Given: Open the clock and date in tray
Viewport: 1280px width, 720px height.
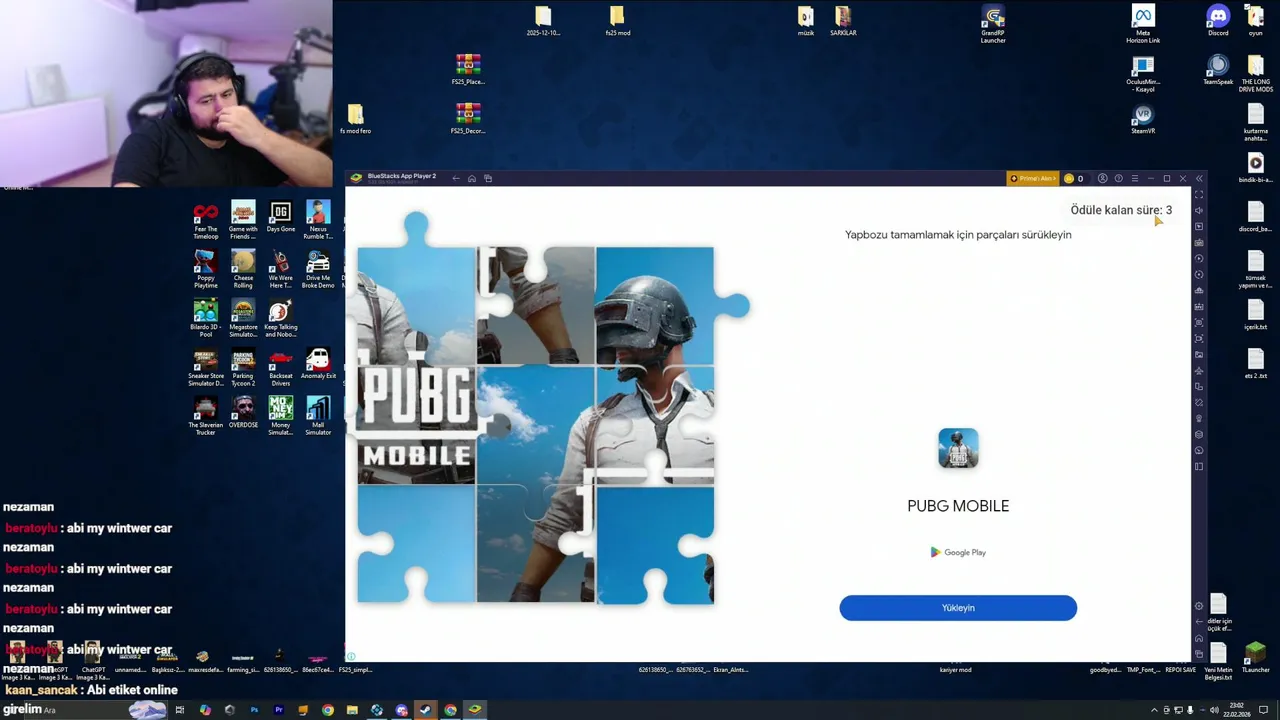Looking at the screenshot, I should [x=1237, y=710].
